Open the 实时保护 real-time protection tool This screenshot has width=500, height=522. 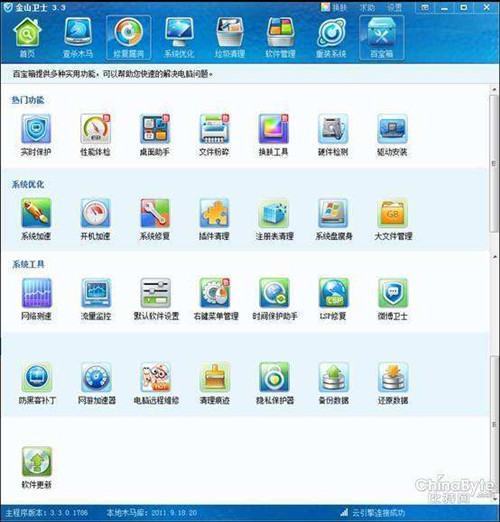pos(36,135)
